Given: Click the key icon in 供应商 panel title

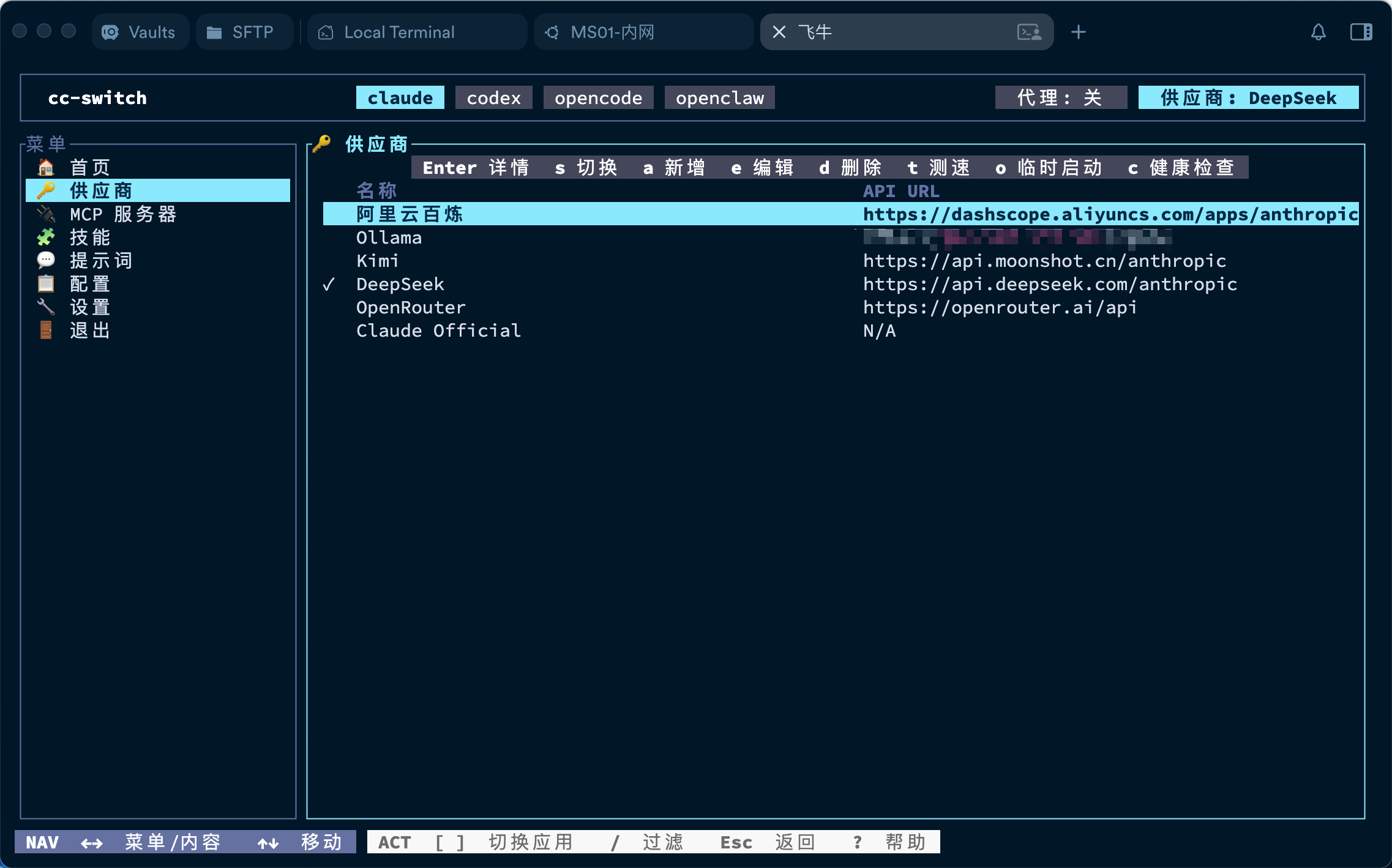Looking at the screenshot, I should point(321,144).
